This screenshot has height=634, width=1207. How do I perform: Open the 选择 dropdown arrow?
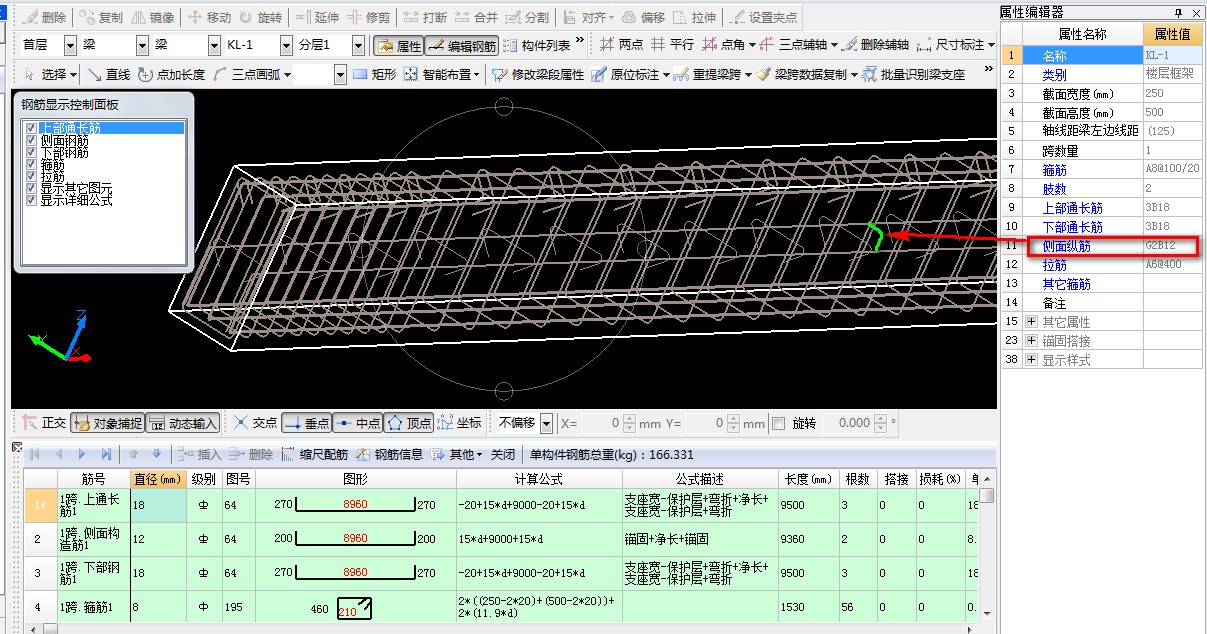click(75, 74)
